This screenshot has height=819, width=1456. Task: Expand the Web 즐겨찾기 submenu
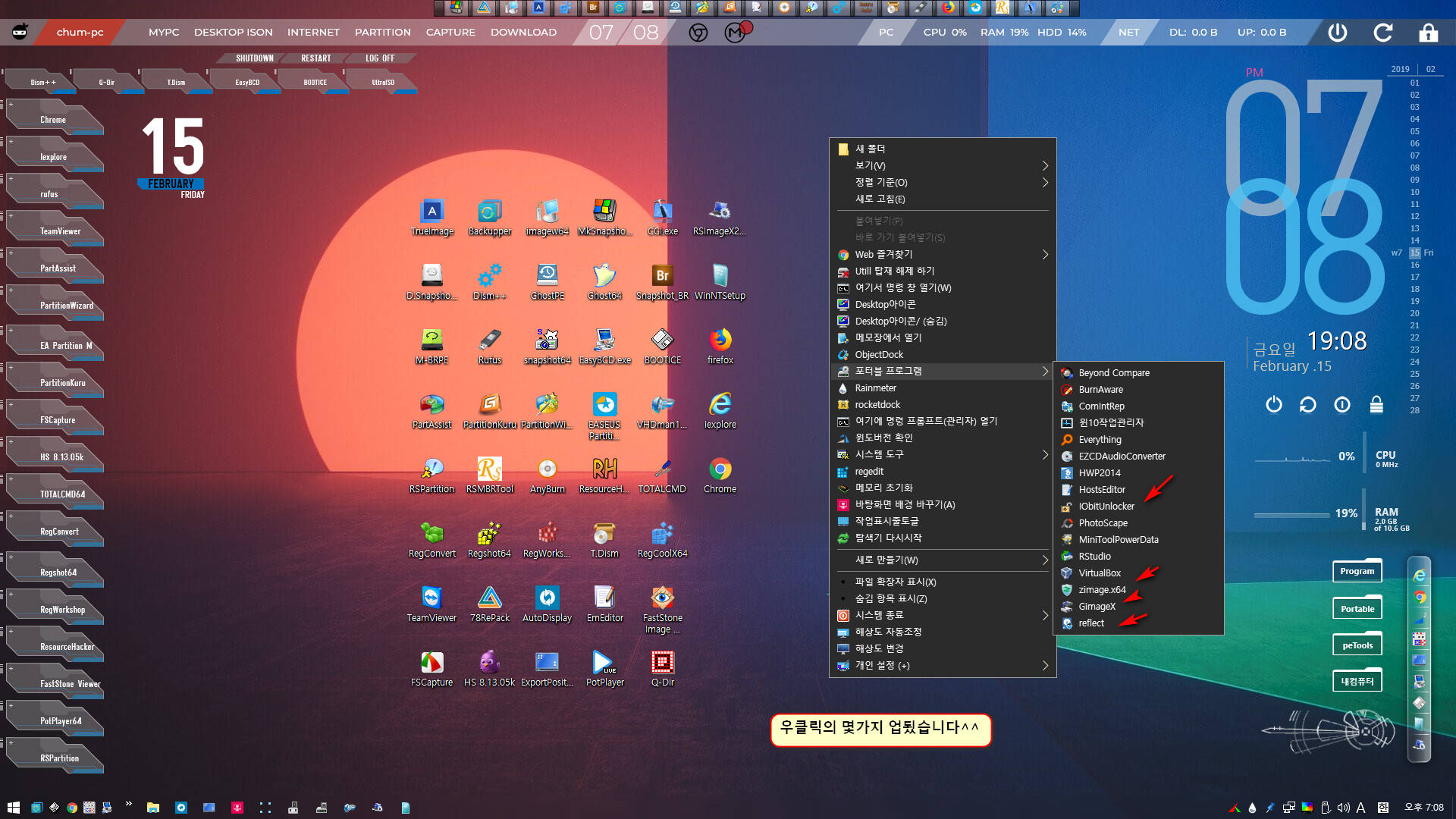pos(943,254)
